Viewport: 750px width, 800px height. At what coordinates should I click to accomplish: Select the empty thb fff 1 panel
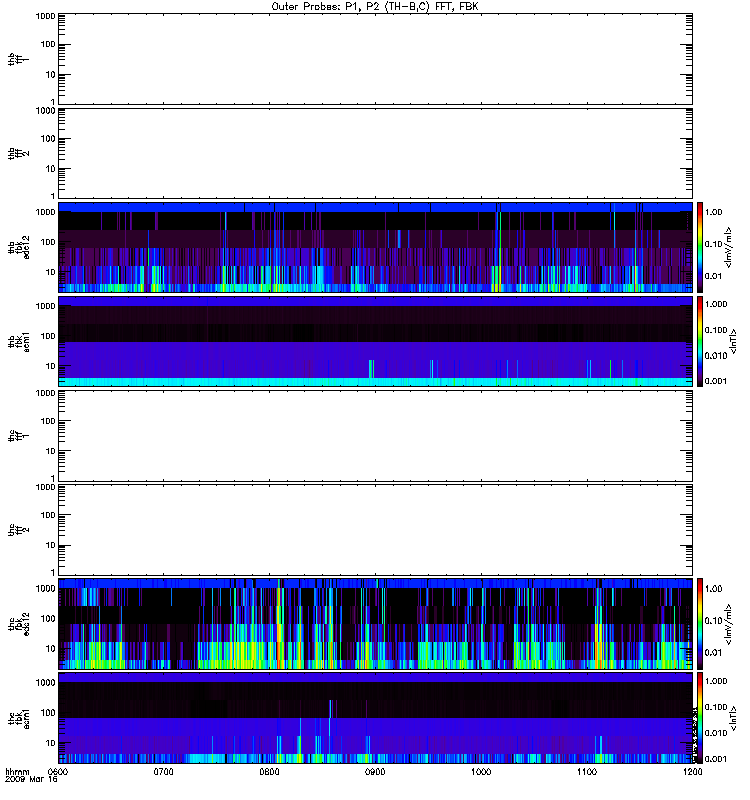375,59
